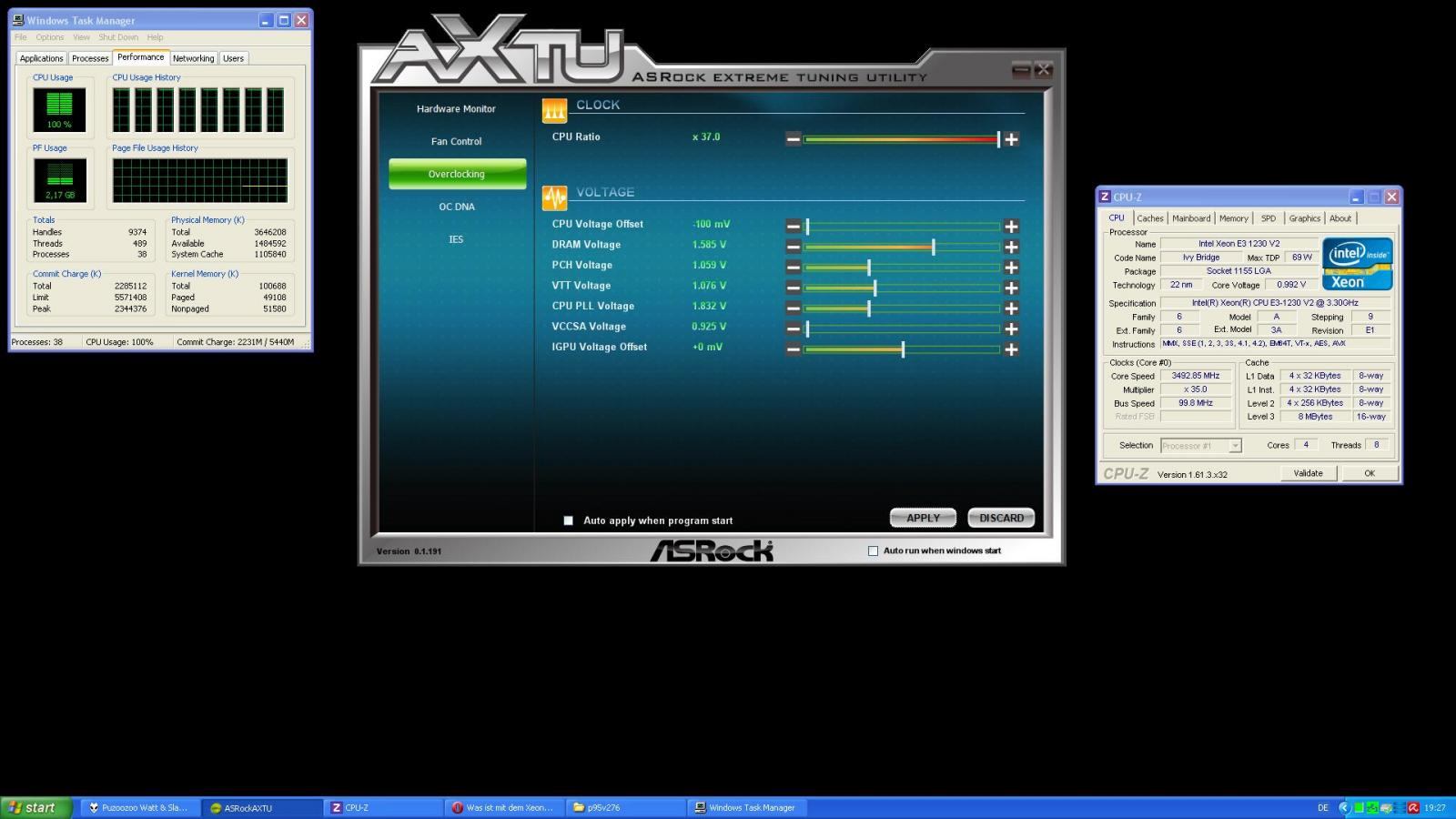
Task: Click the DISCARD button in AXTU
Action: pos(1001,518)
